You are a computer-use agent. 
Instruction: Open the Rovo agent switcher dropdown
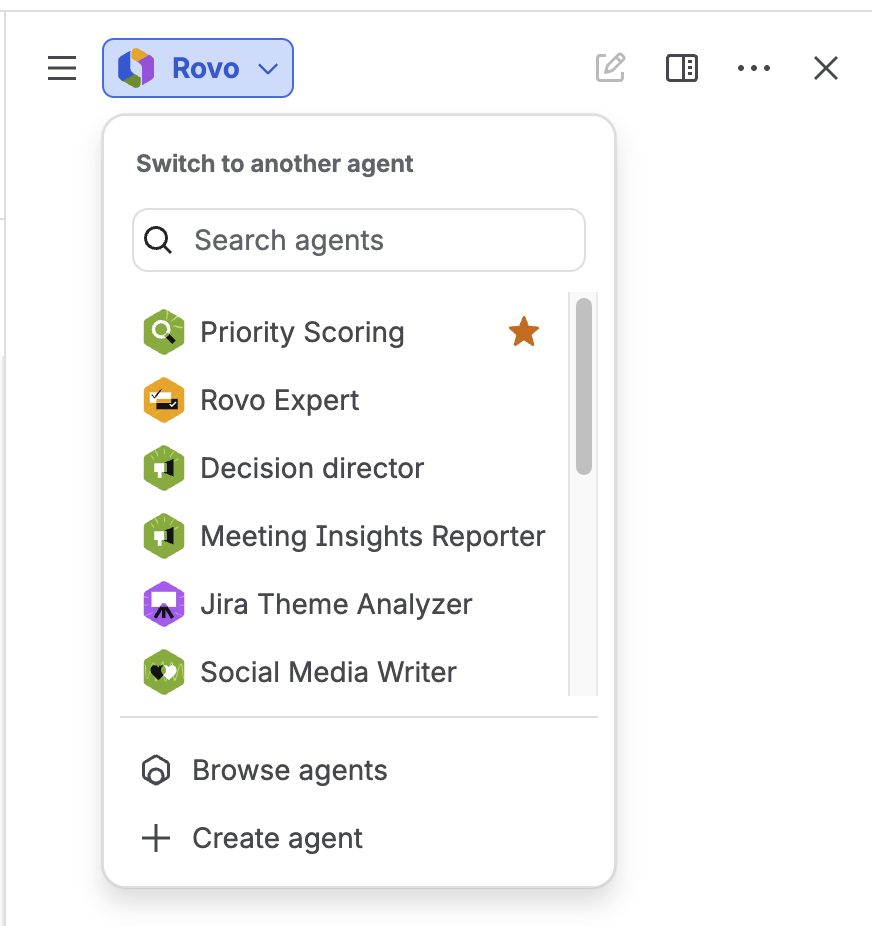coord(197,68)
